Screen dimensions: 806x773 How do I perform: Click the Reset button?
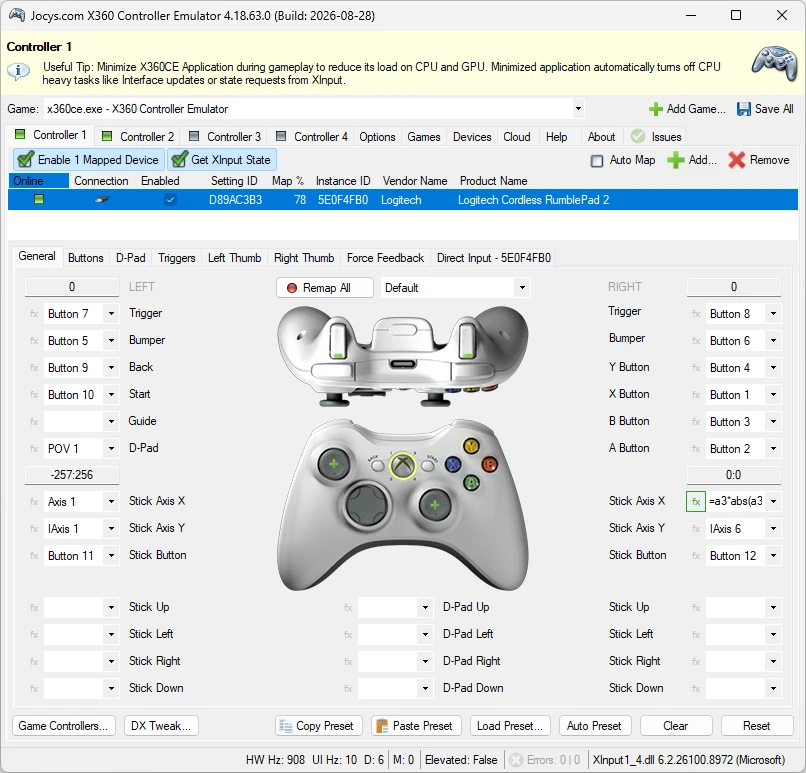tap(756, 726)
